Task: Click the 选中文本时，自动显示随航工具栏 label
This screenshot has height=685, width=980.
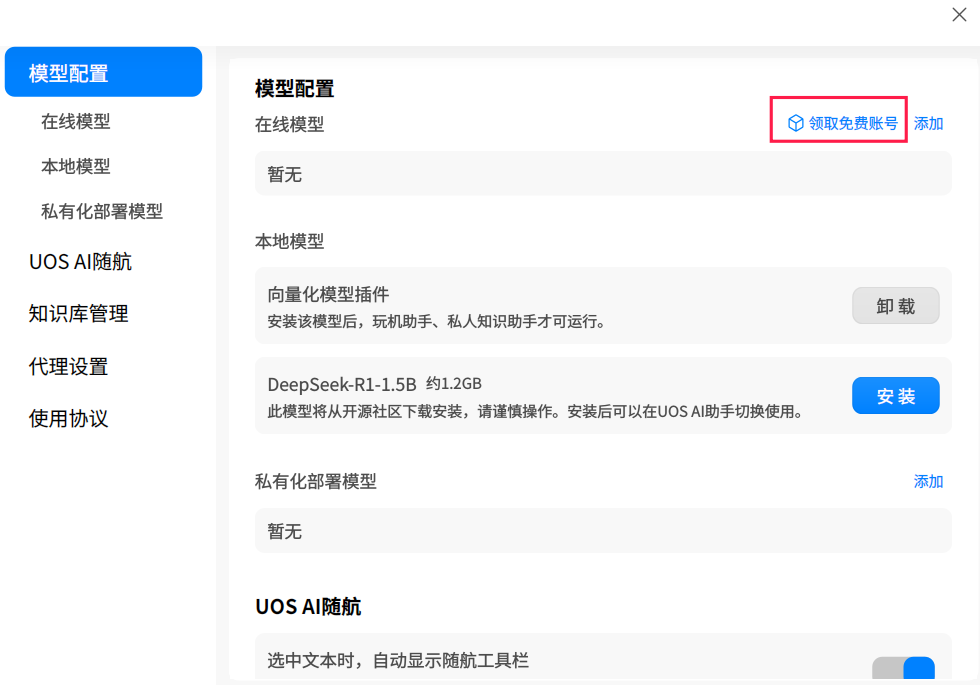Action: [398, 661]
